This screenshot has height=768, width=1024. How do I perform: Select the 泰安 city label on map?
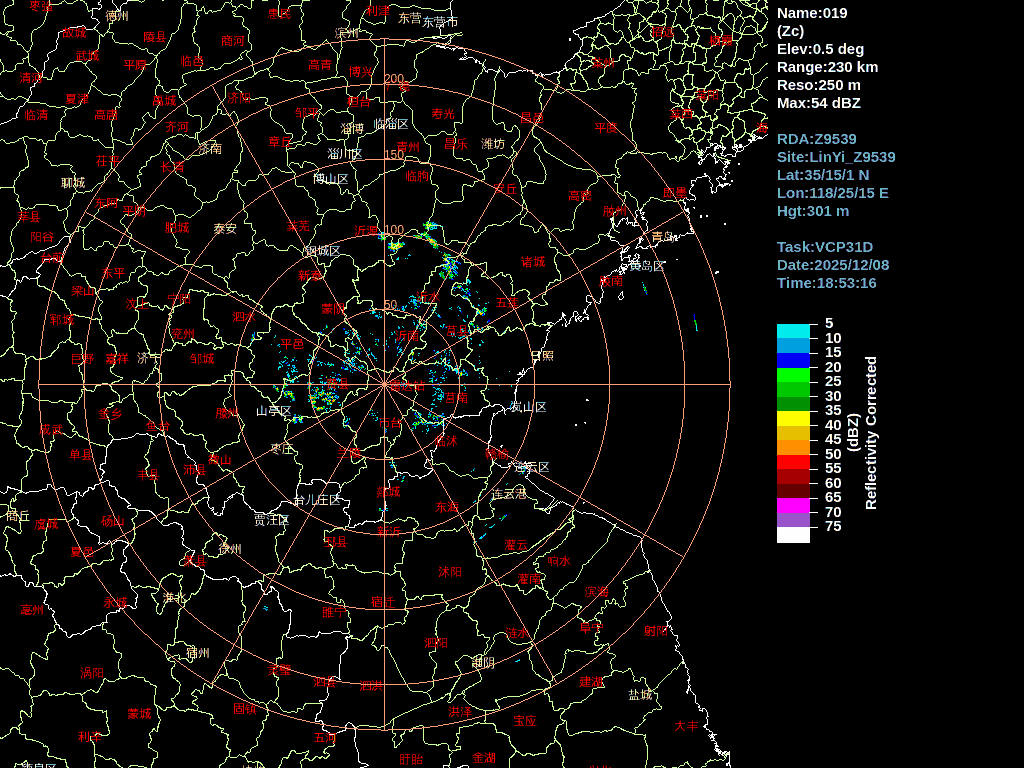225,228
